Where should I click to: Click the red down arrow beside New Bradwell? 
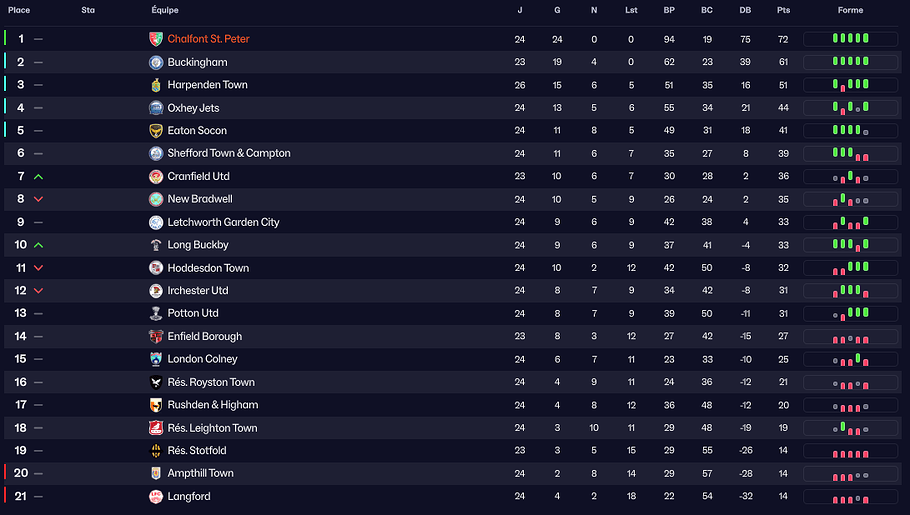[38, 199]
